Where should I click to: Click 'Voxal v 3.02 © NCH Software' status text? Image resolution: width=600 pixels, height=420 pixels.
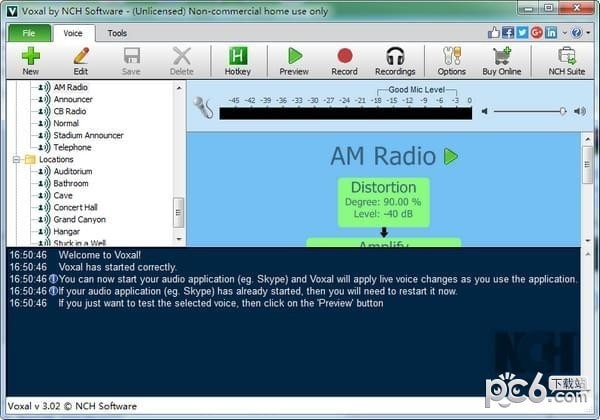(72, 406)
